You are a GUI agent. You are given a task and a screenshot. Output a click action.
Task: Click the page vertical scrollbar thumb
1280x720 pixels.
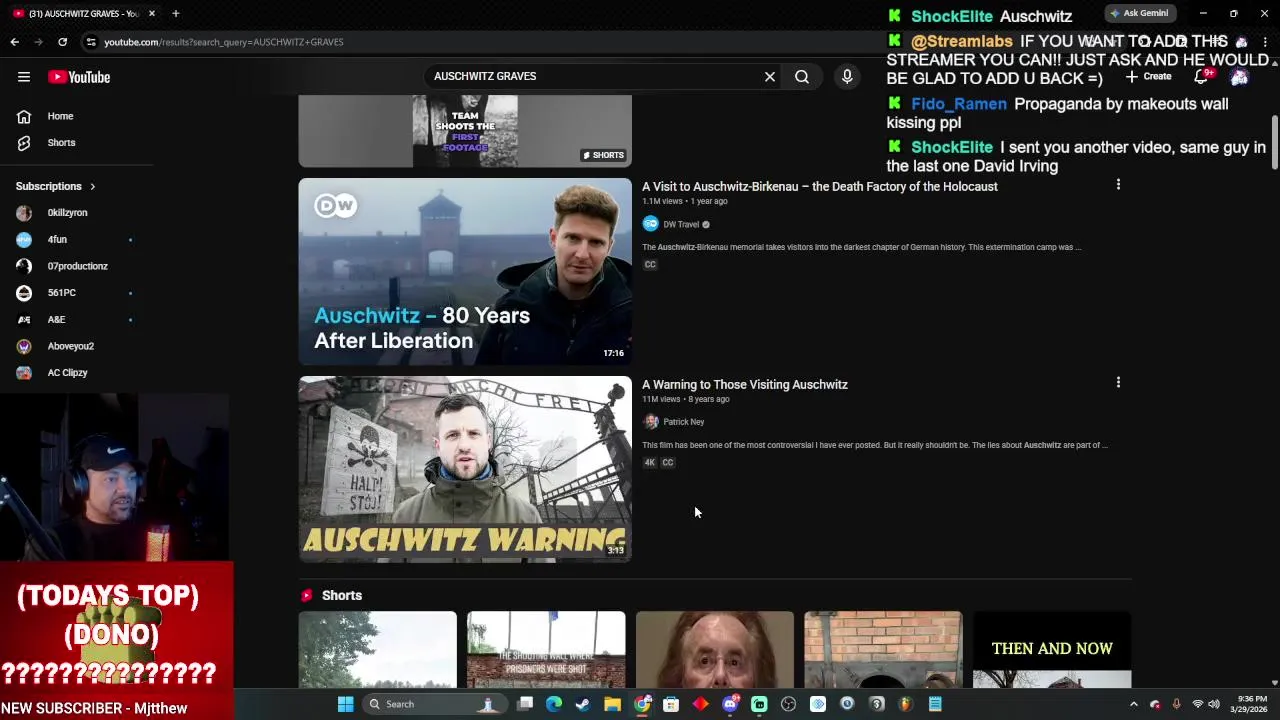(1275, 144)
